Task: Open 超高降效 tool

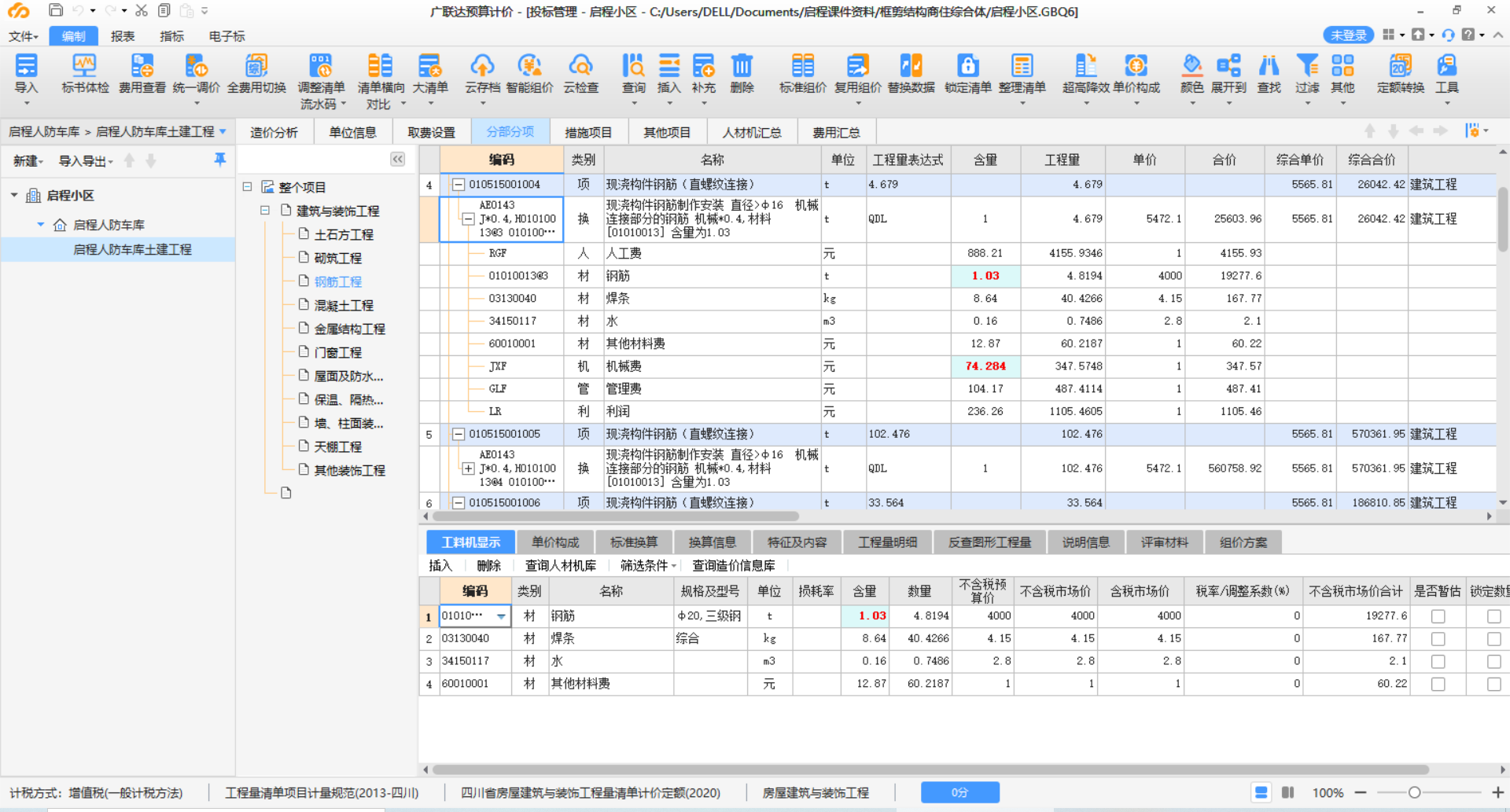Action: click(1085, 66)
